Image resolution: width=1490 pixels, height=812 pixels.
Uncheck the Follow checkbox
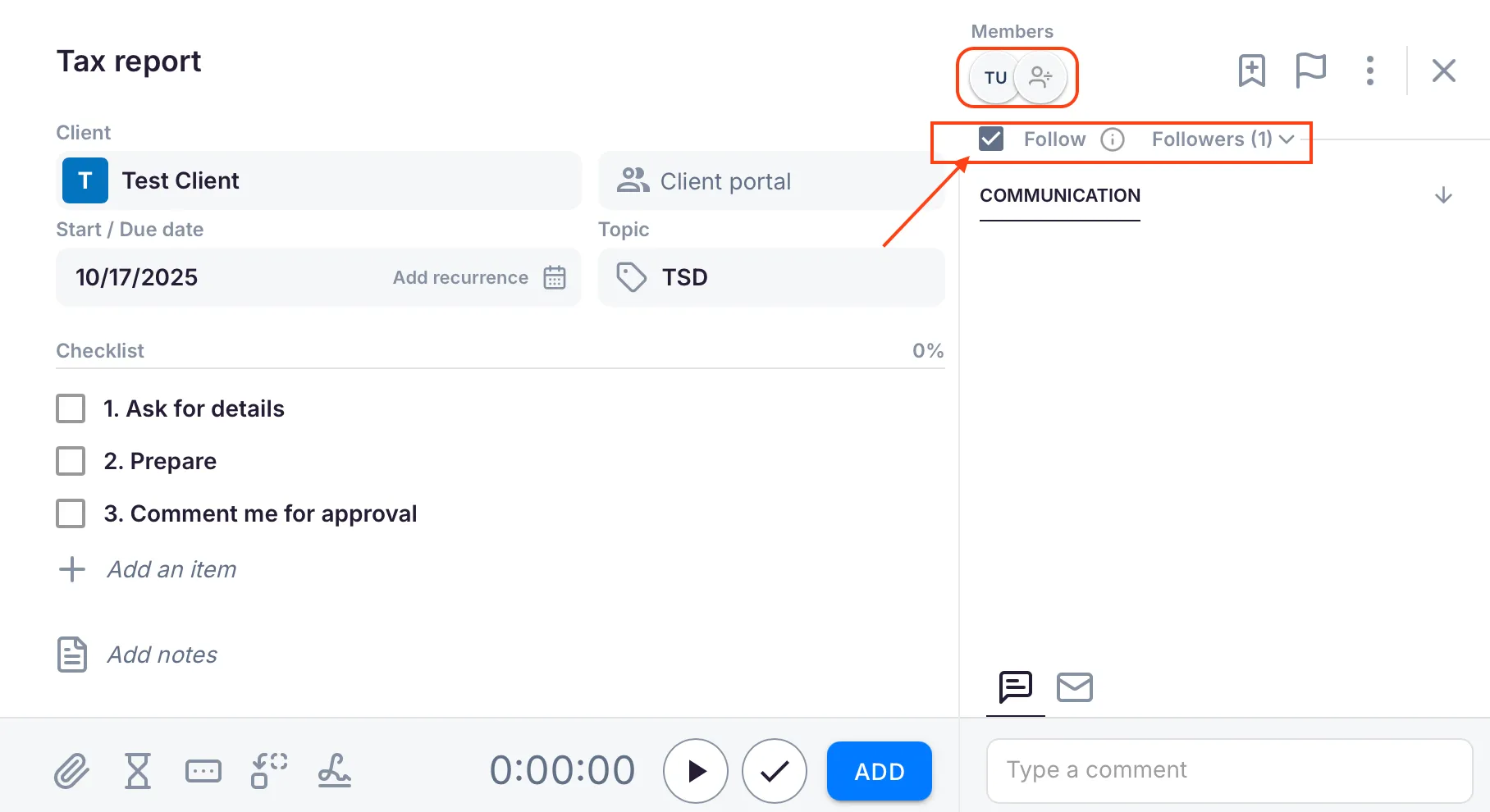(x=991, y=139)
